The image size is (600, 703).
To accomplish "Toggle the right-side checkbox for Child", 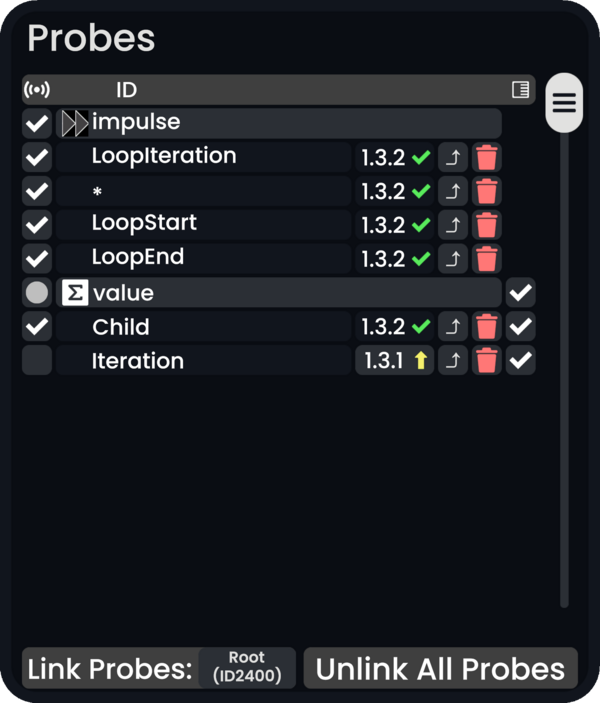I will [x=521, y=326].
